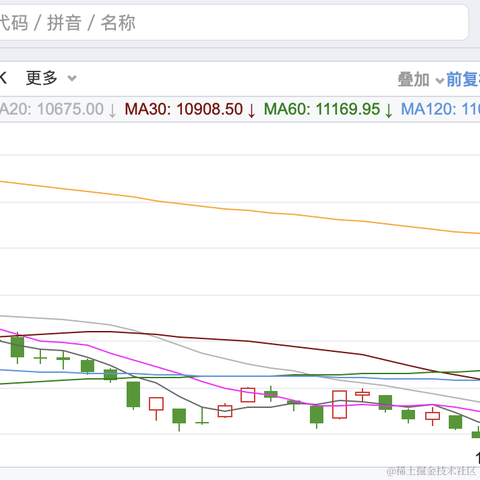Click the MA20: 10675.00 indicator label

(x=58, y=109)
